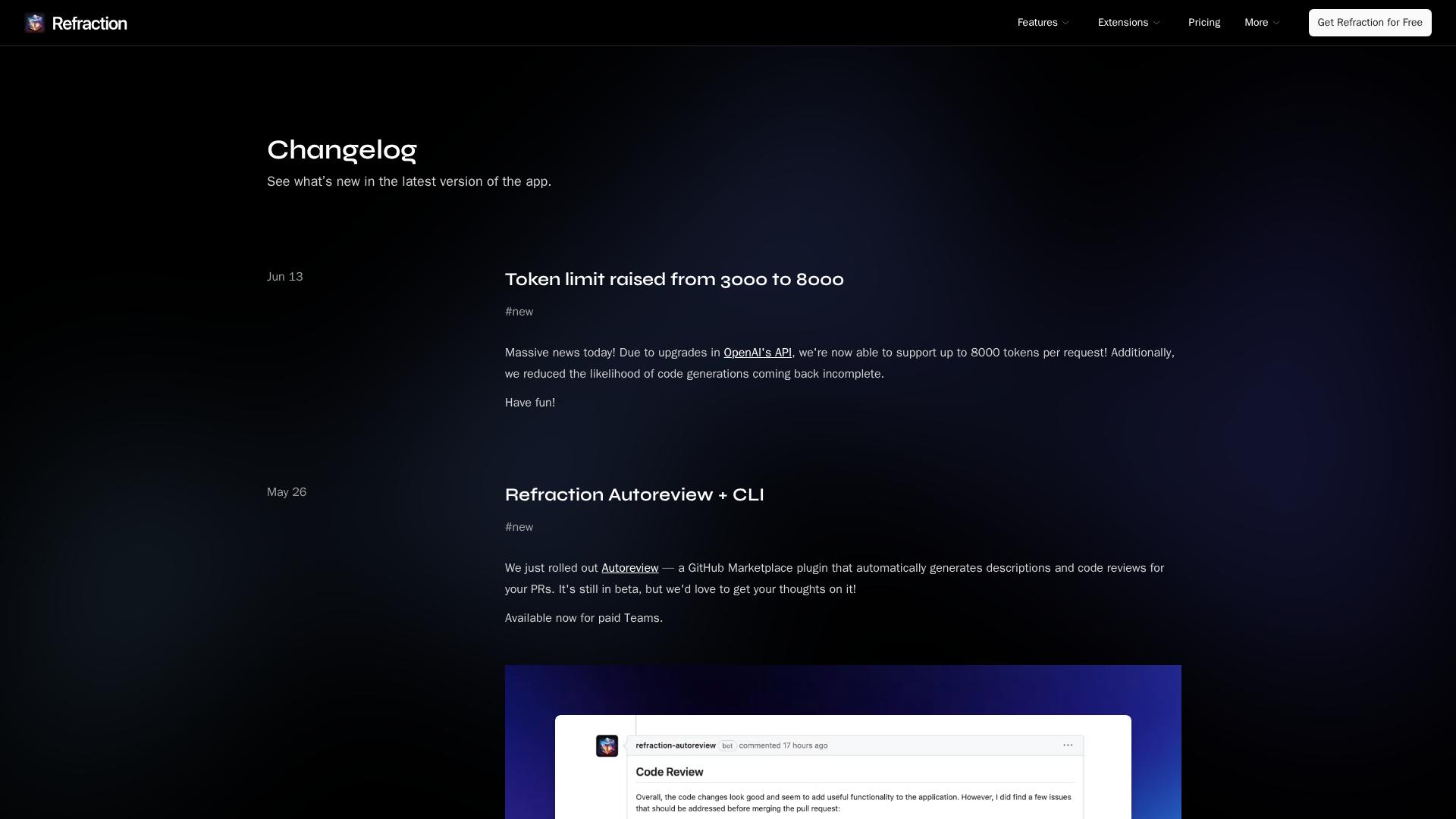Open the Autoreview link
1456x819 pixels.
629,568
